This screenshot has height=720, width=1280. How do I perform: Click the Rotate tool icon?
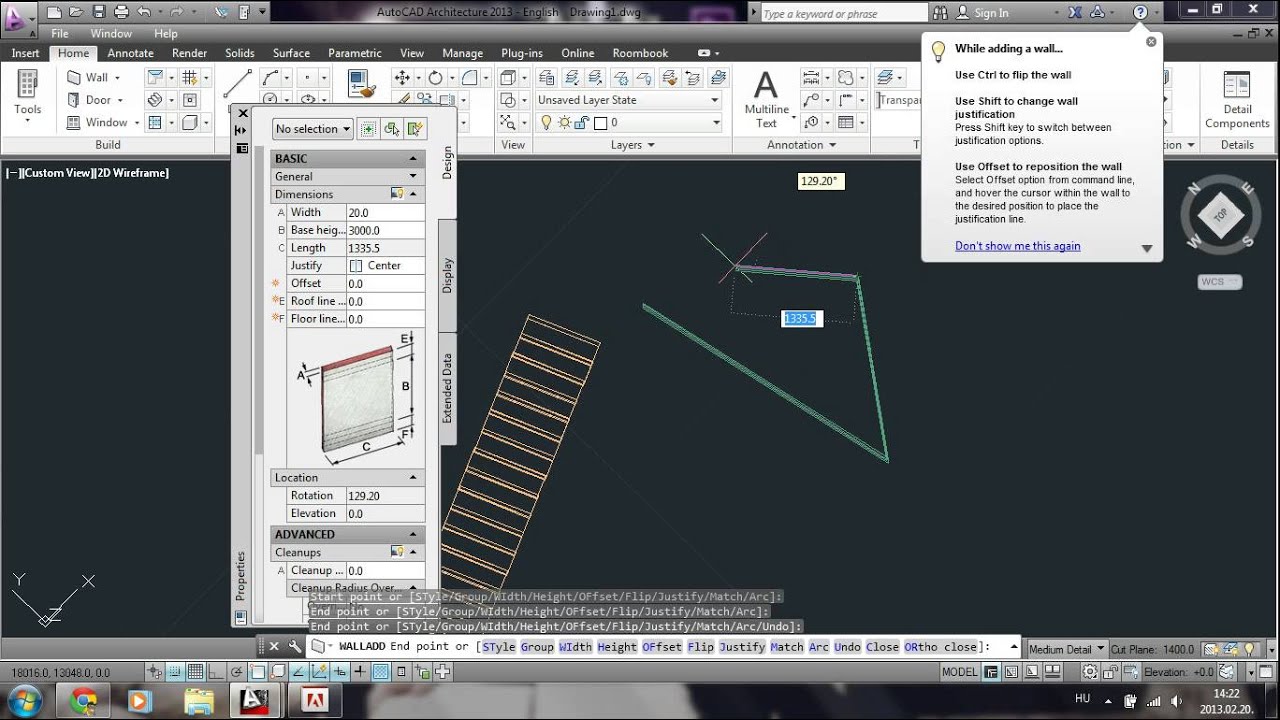pyautogui.click(x=435, y=78)
